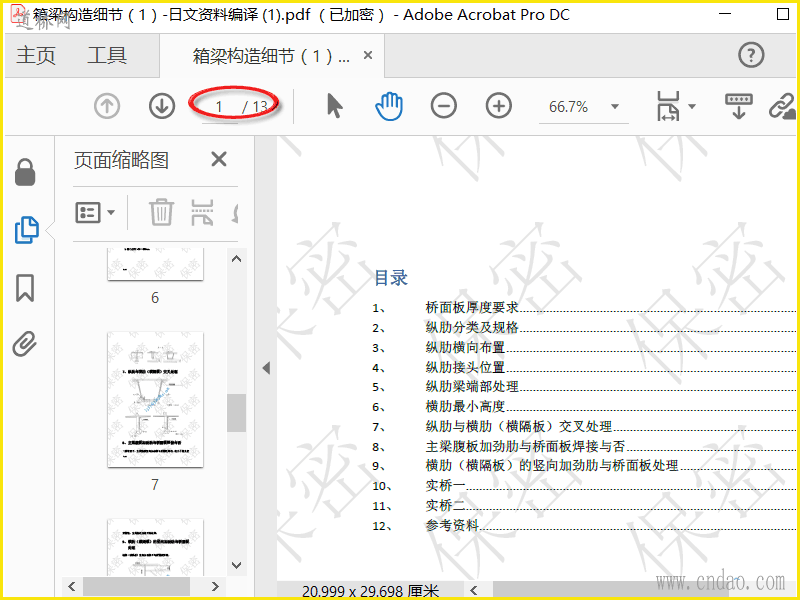Go to previous page with up arrow
800x600 pixels.
pyautogui.click(x=107, y=106)
